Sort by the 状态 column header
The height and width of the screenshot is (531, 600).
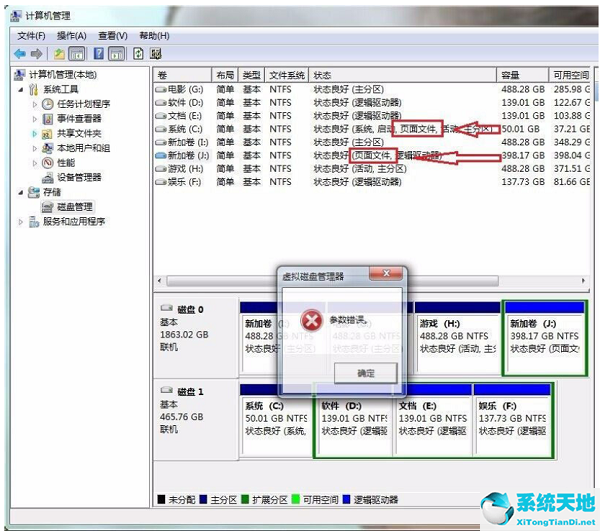403,75
